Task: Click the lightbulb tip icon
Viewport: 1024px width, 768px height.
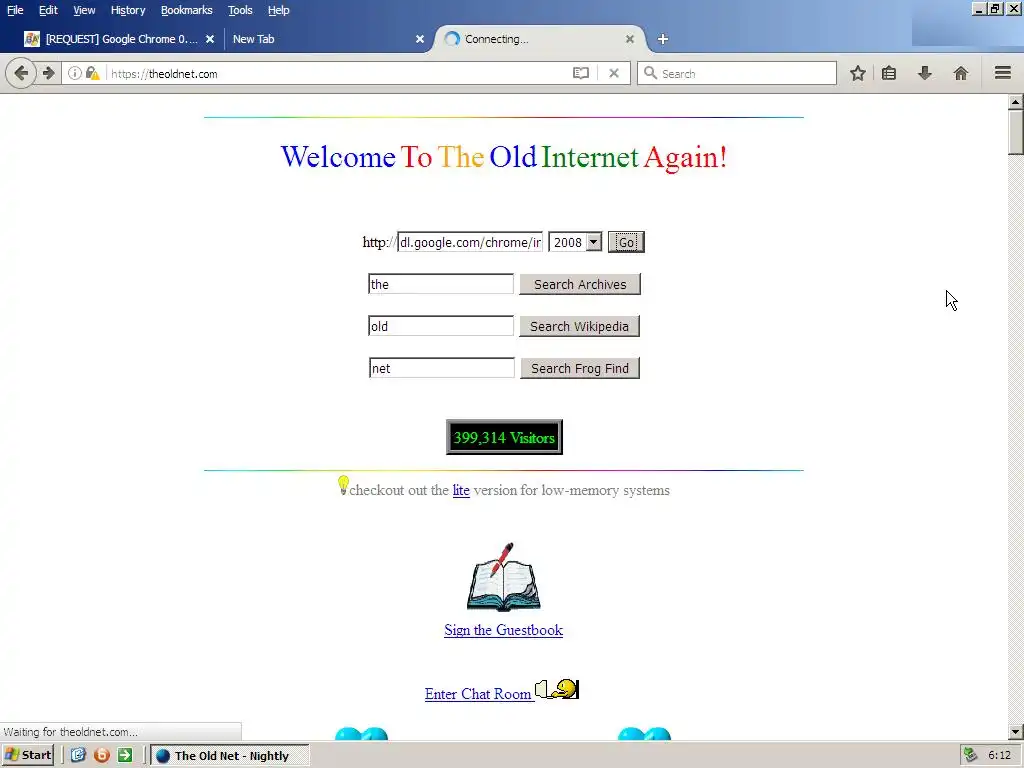Action: (x=344, y=485)
